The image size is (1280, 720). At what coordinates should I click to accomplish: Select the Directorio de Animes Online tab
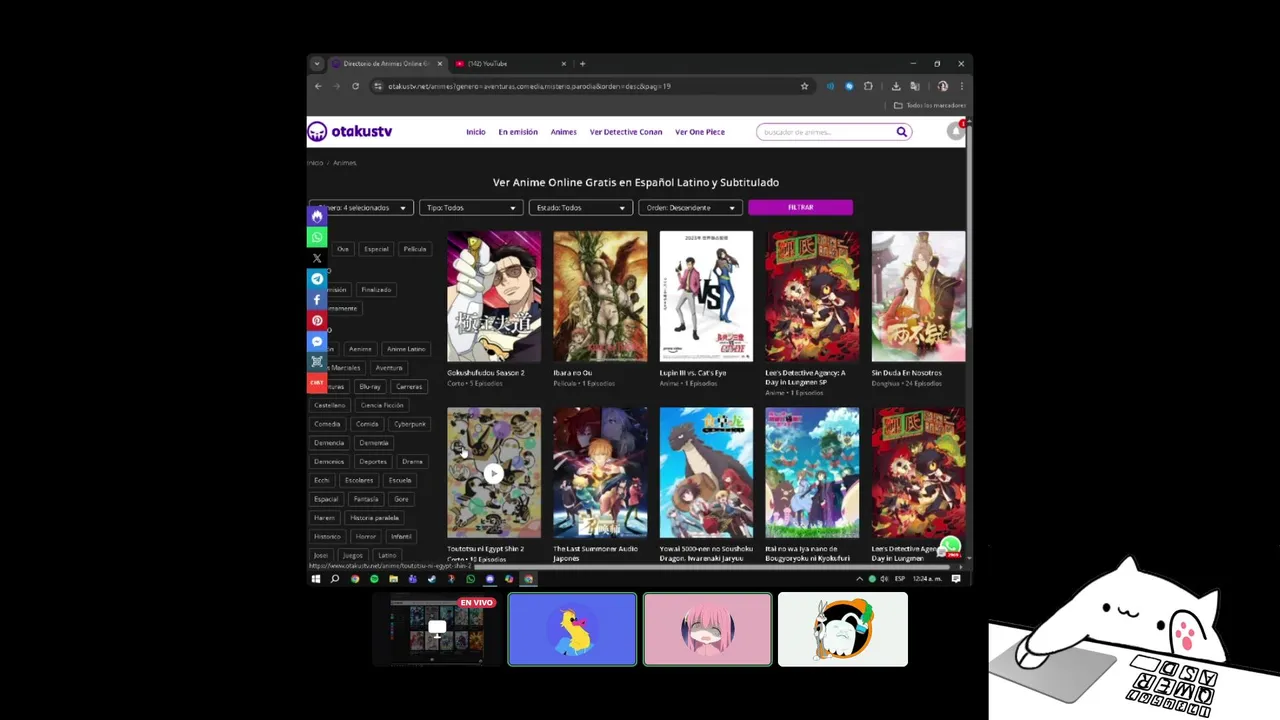point(387,64)
